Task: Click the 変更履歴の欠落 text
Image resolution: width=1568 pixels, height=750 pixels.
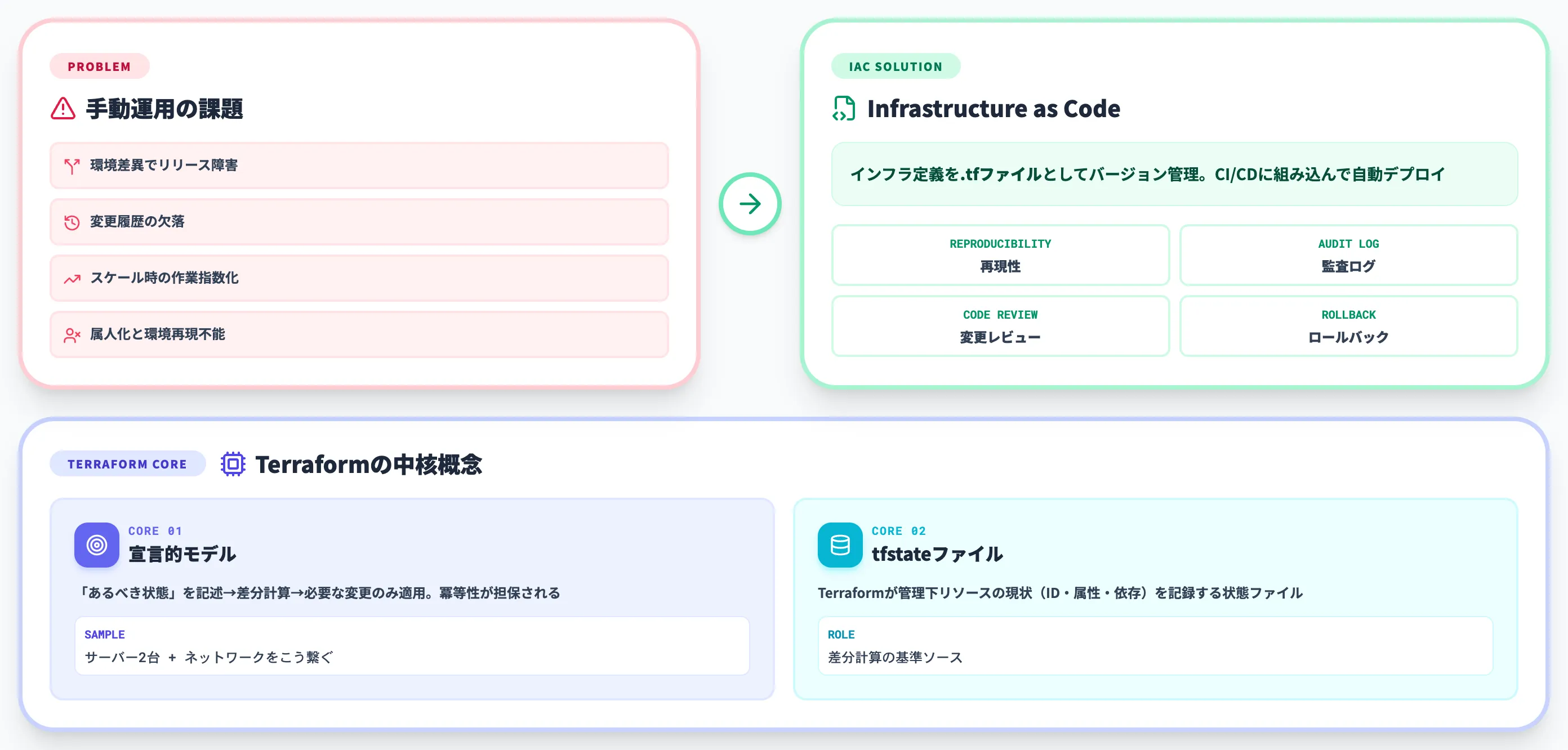Action: [137, 222]
